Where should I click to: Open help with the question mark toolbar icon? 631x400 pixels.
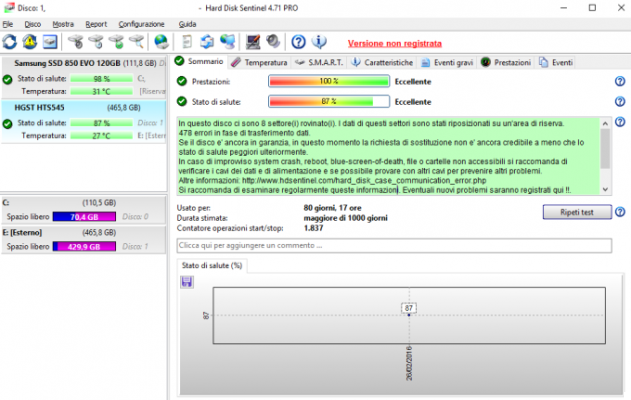299,42
